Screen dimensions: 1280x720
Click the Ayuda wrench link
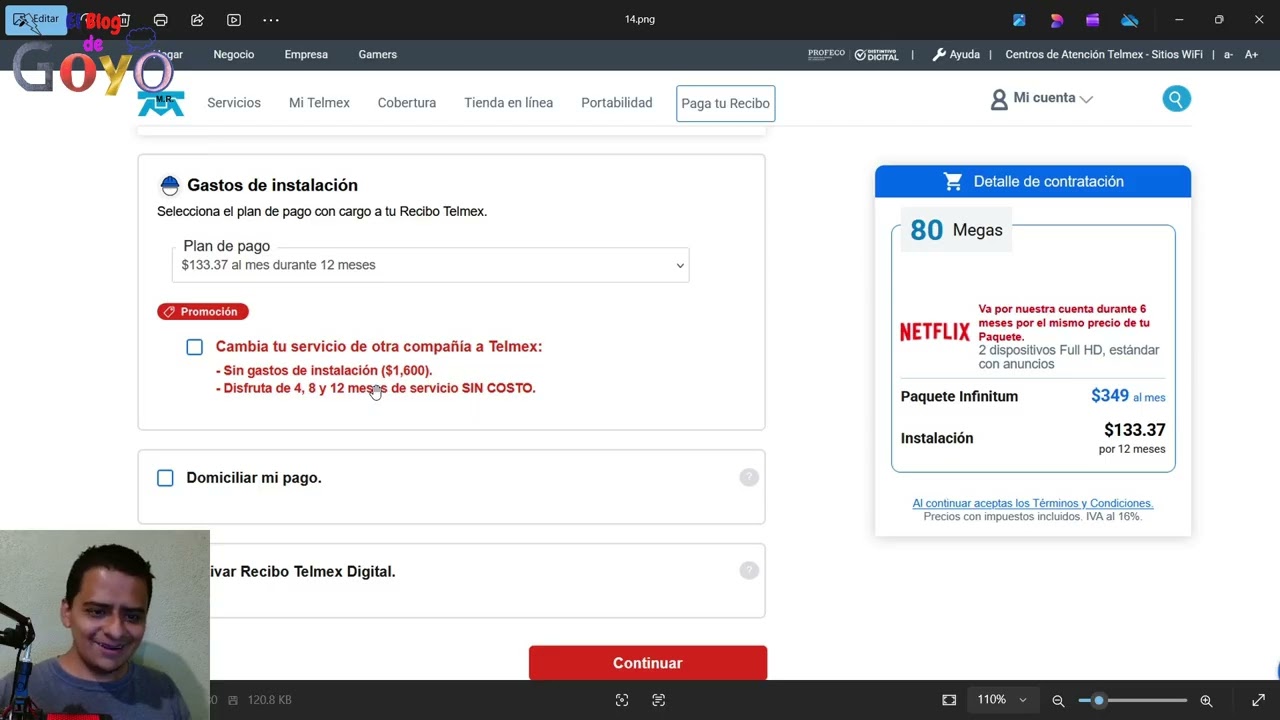(956, 55)
